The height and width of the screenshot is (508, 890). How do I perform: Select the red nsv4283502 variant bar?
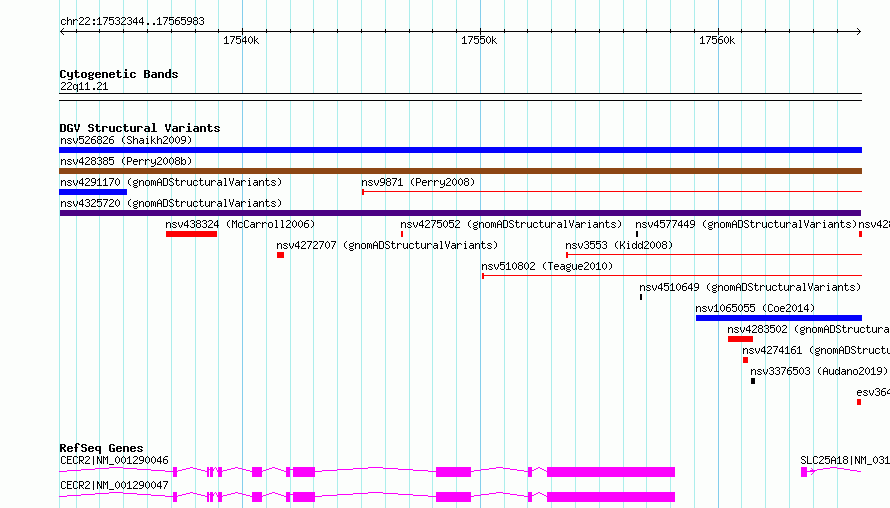pyautogui.click(x=740, y=339)
